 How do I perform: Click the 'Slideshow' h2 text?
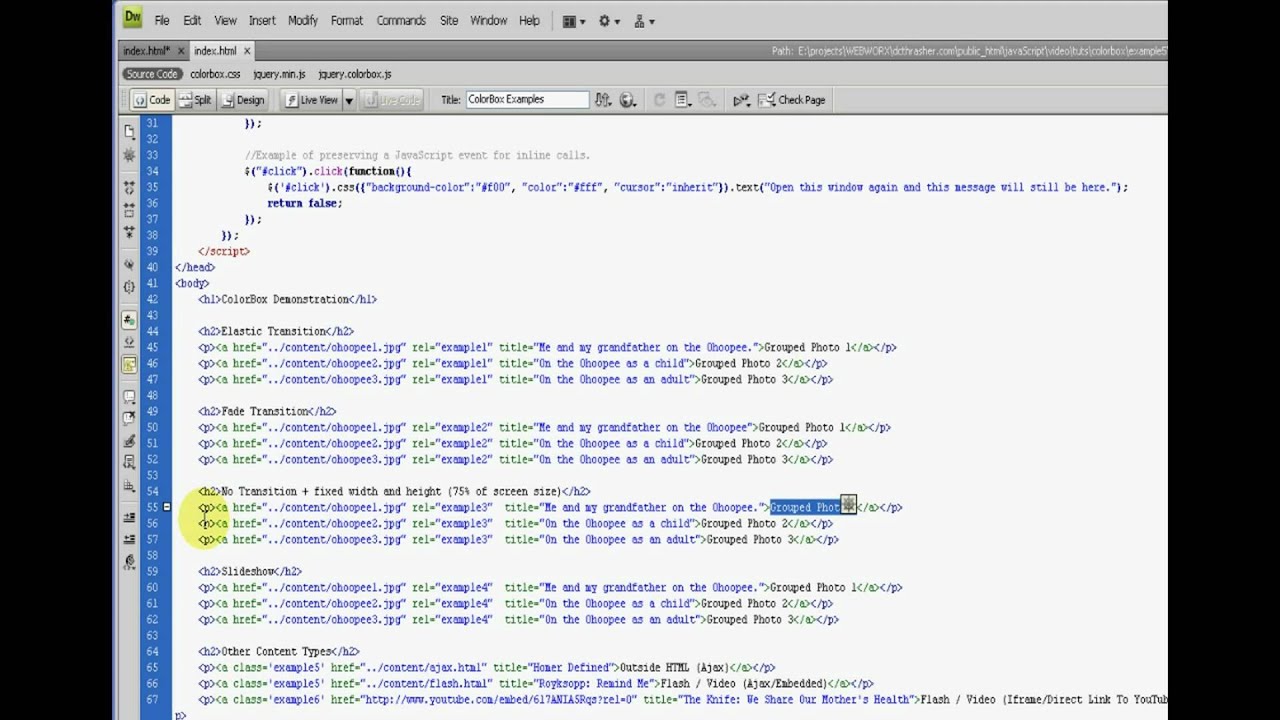[247, 571]
